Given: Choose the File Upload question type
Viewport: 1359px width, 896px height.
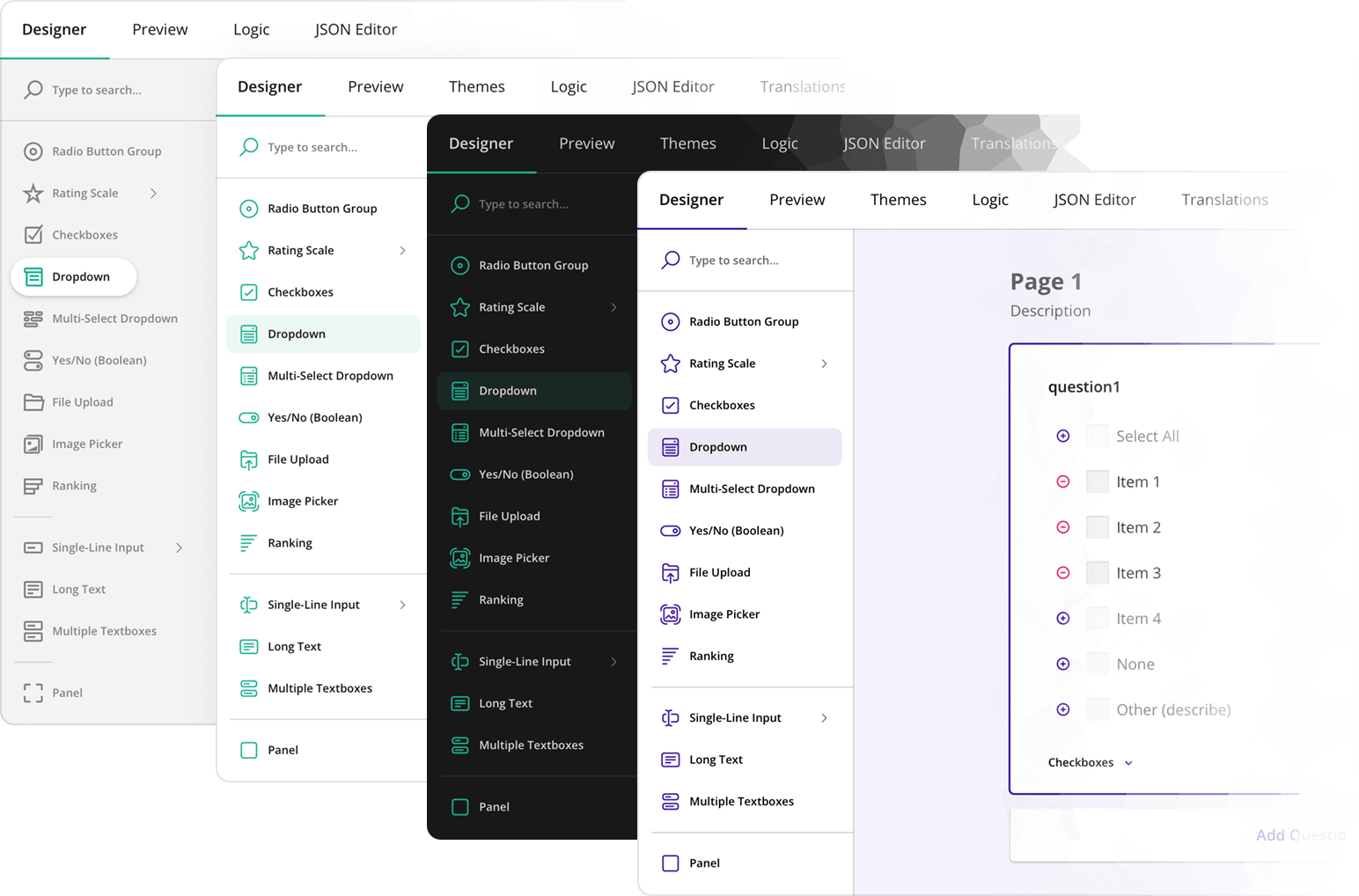Looking at the screenshot, I should click(718, 572).
